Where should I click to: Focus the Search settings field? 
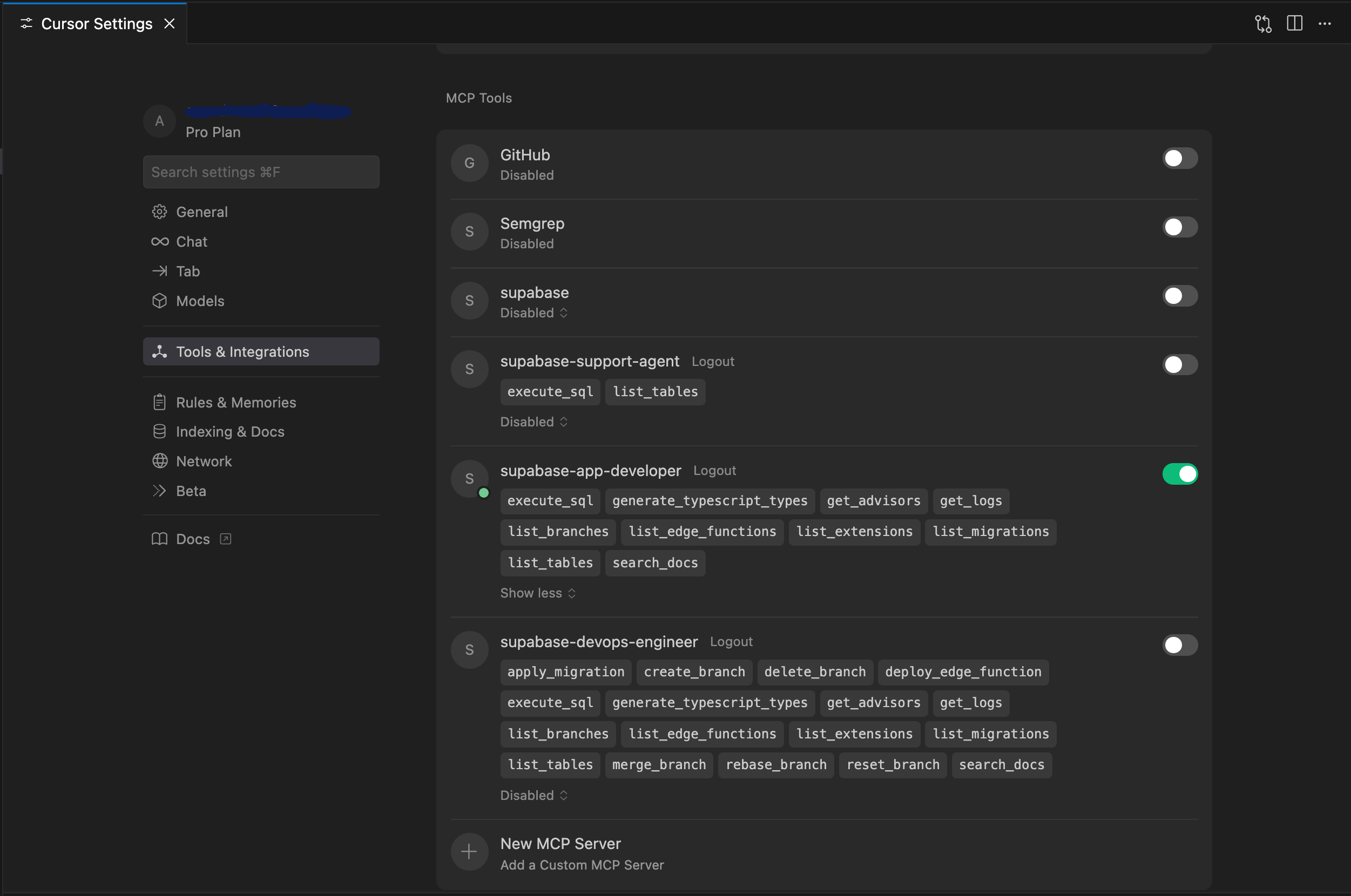click(261, 172)
